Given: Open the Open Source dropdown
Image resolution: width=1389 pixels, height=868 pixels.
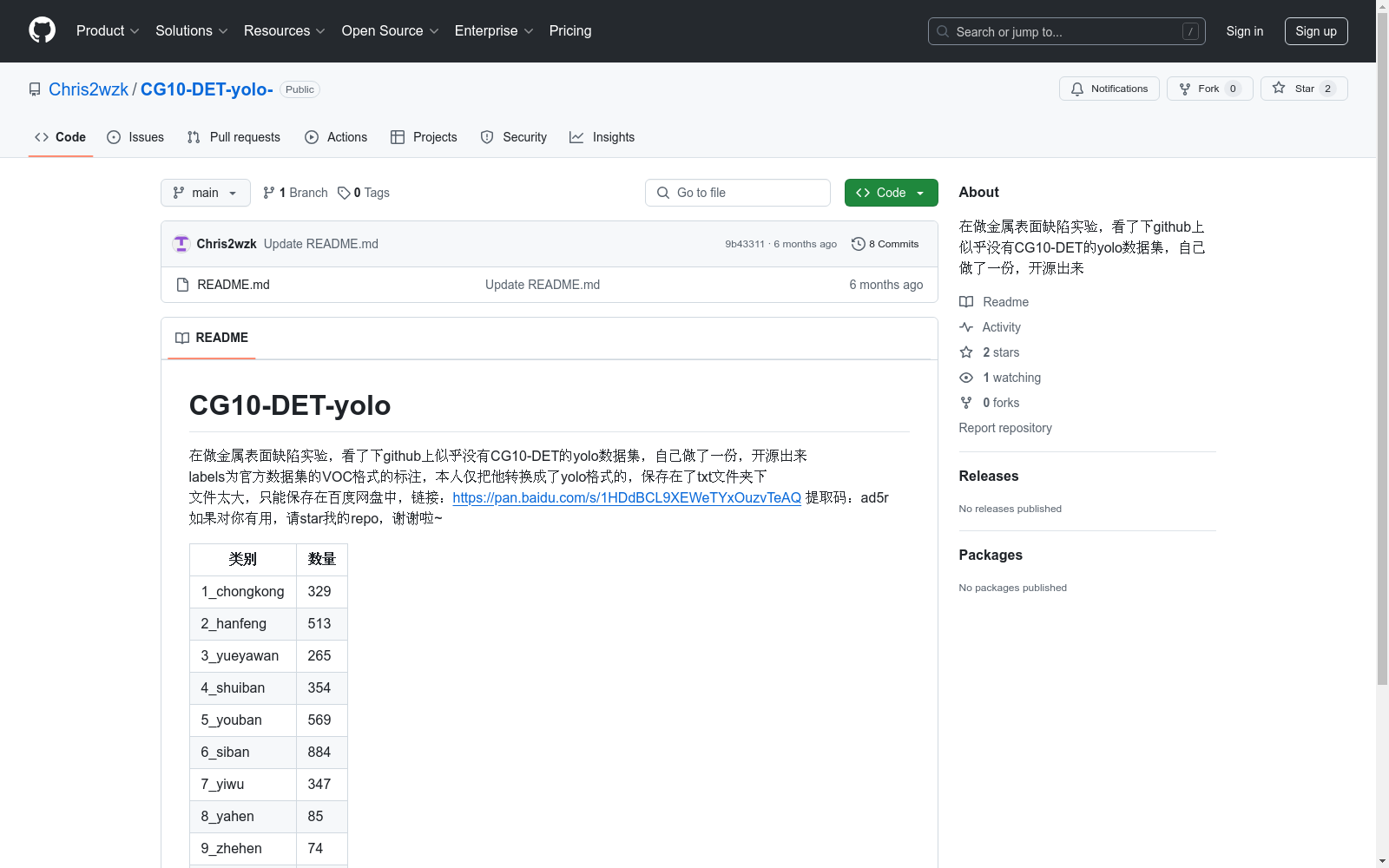Looking at the screenshot, I should point(391,31).
